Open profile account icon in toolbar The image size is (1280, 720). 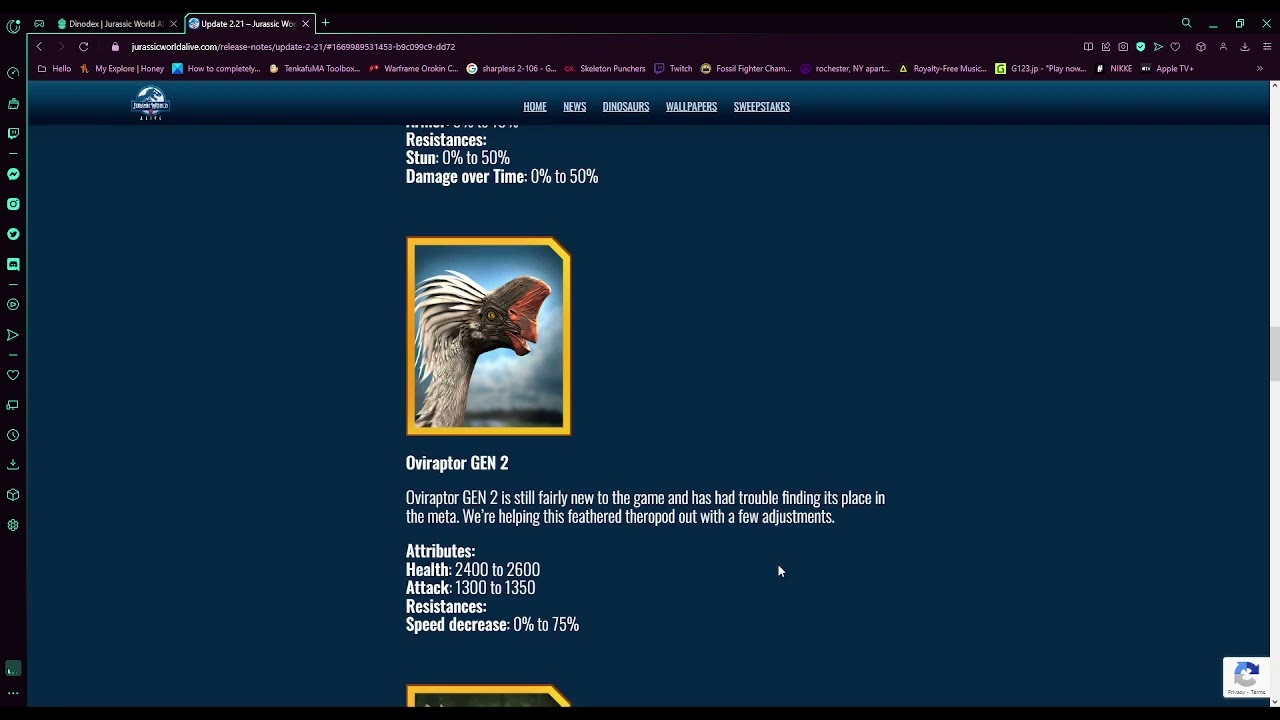click(x=1223, y=47)
